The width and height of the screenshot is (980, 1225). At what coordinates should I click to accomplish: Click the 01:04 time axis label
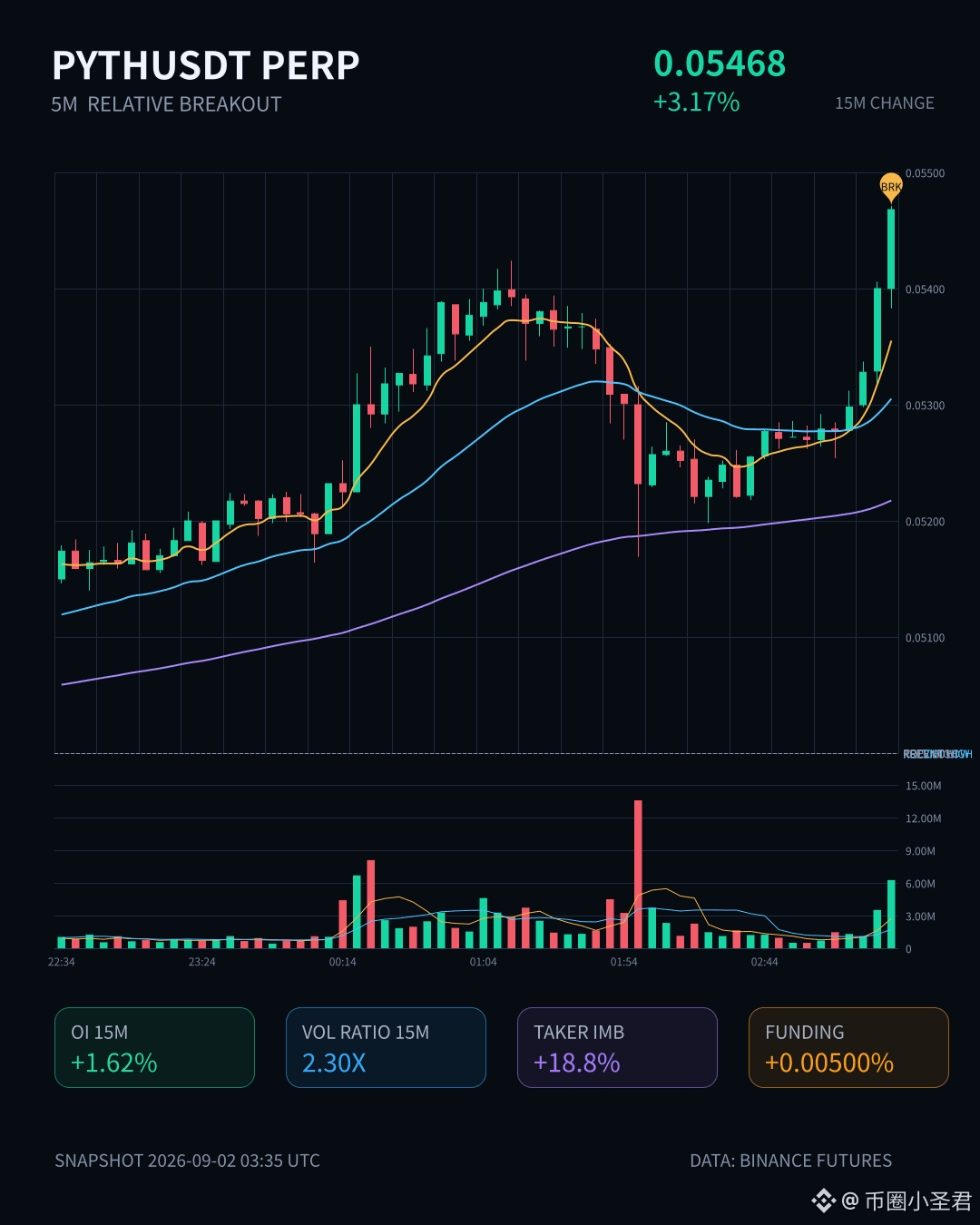(484, 962)
